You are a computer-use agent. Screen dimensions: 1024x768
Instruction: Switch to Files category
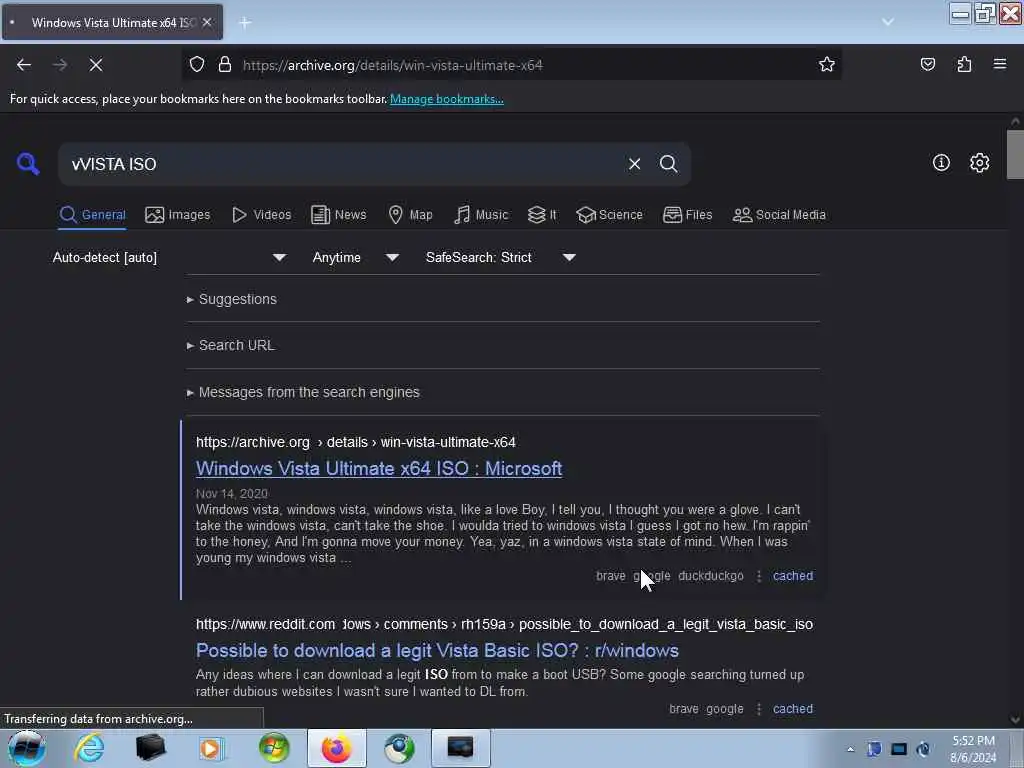687,215
